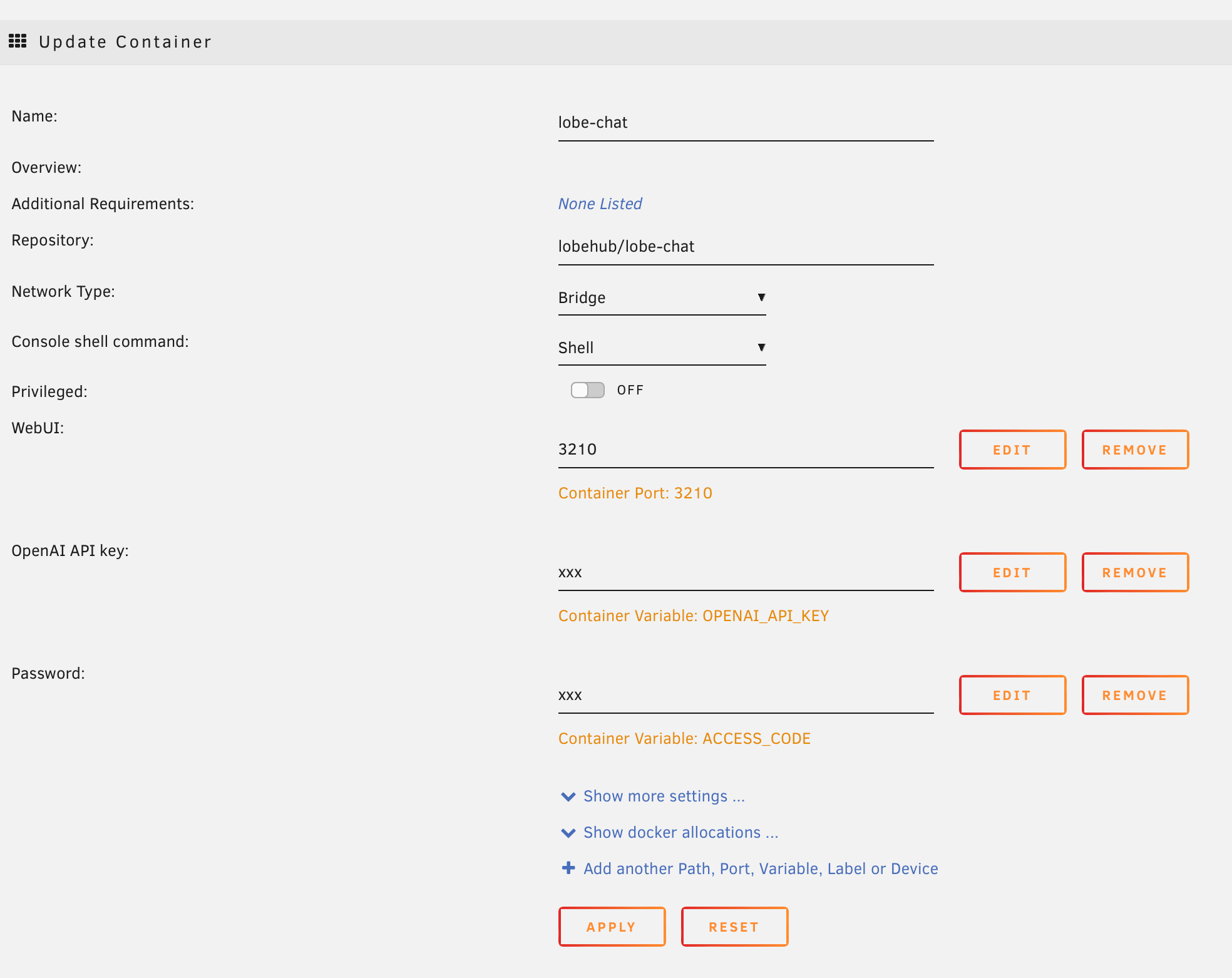
Task: Expand Show docker allocations
Action: point(680,833)
